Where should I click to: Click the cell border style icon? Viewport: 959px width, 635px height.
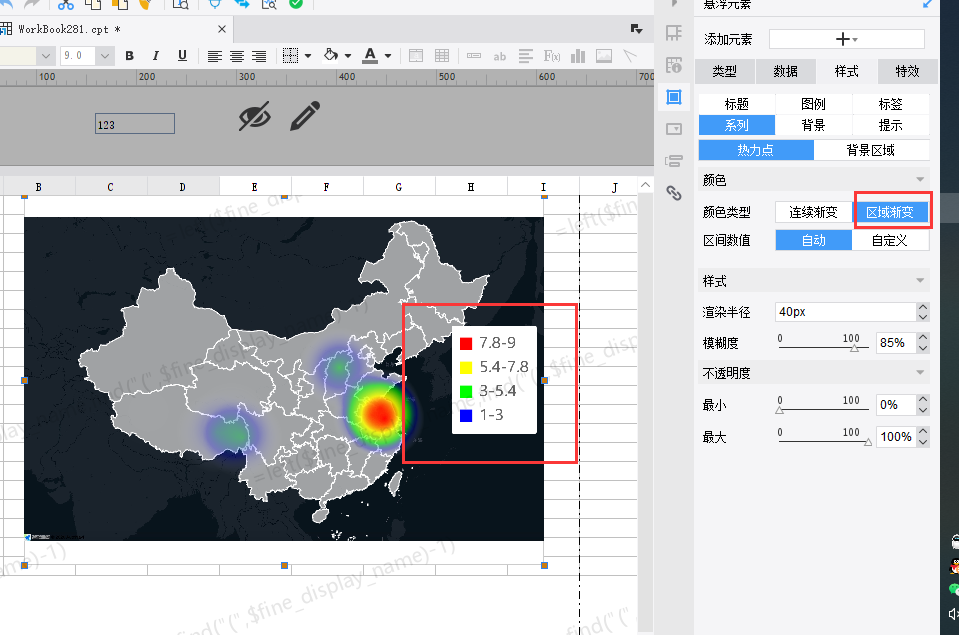pos(291,56)
